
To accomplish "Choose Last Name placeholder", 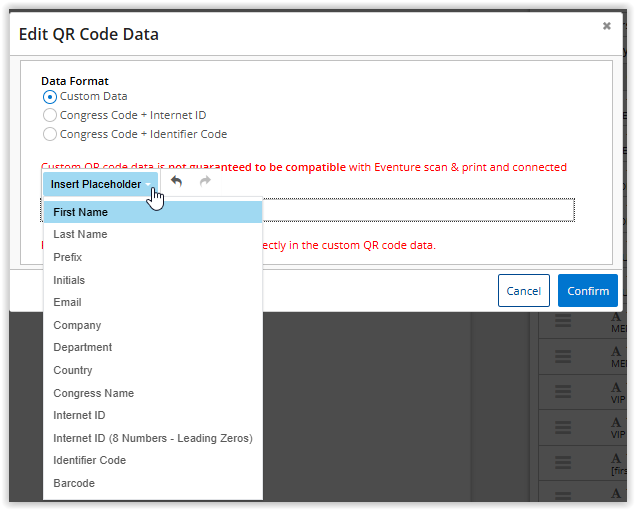I will point(80,234).
